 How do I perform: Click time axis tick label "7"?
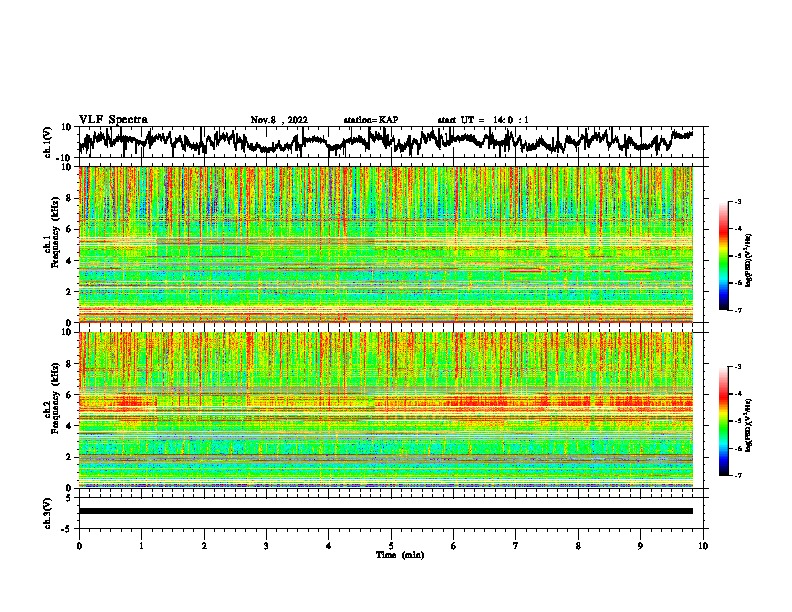516,546
